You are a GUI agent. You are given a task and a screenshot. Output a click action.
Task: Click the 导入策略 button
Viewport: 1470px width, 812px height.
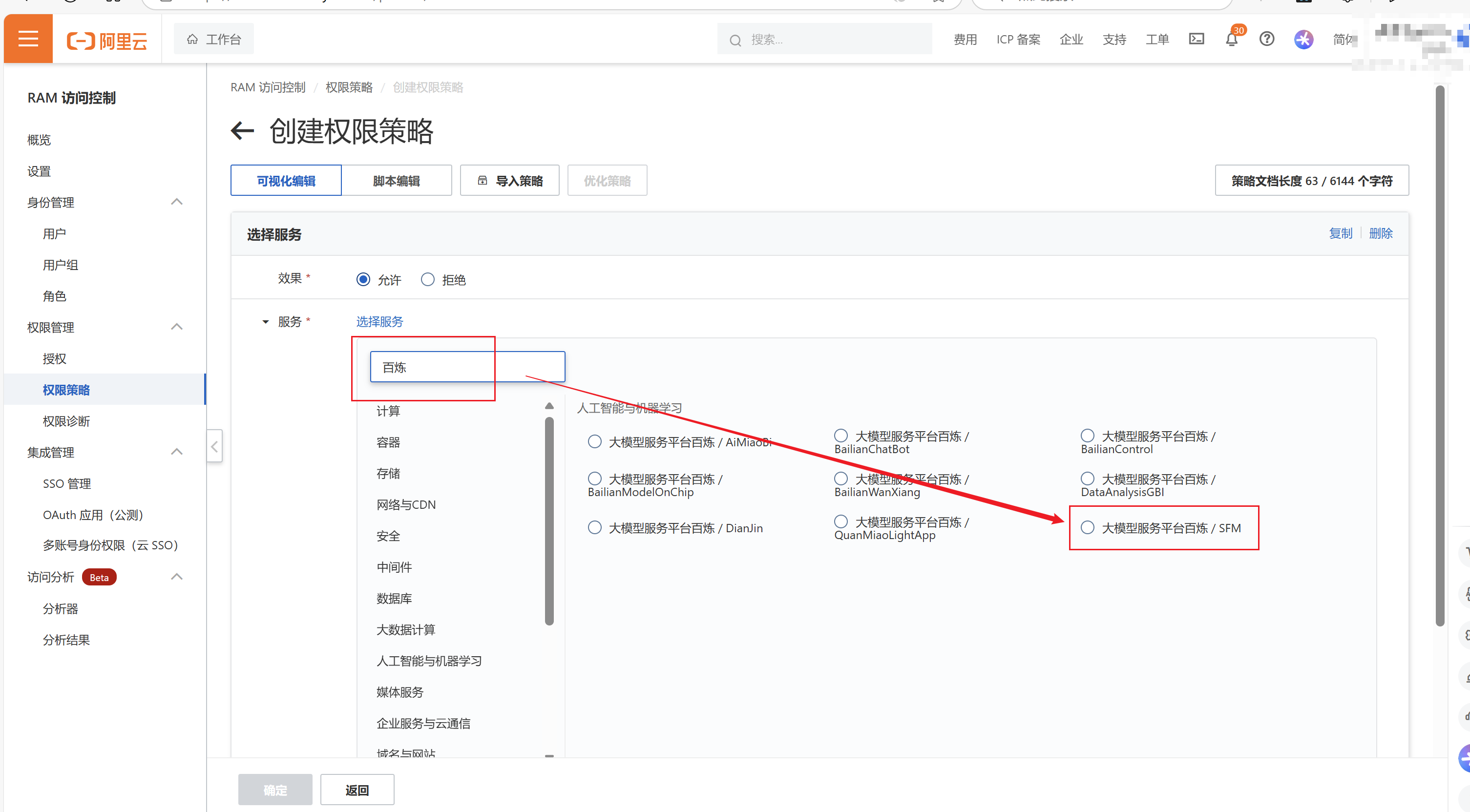click(509, 181)
